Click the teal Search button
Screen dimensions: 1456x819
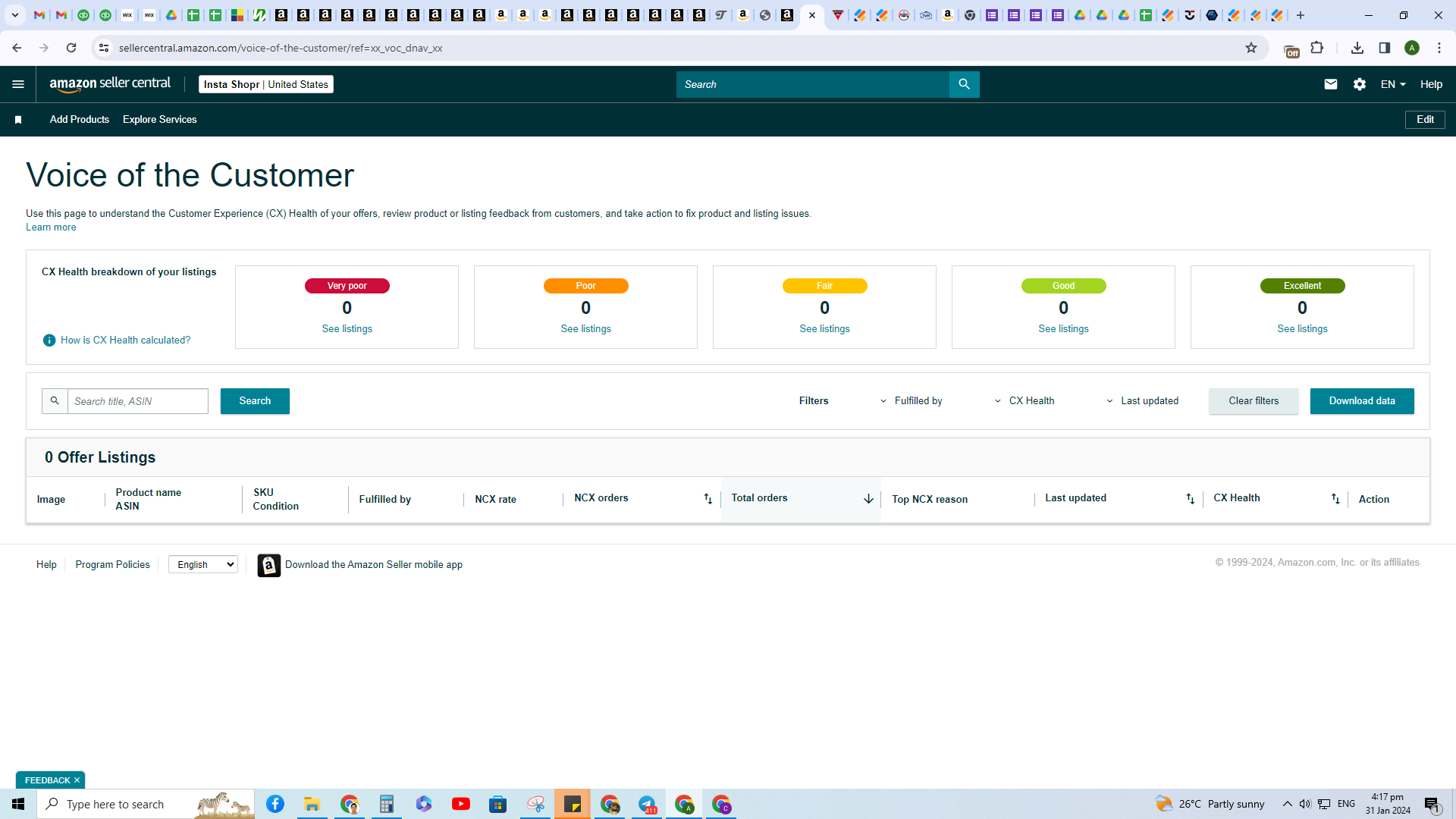pos(255,401)
